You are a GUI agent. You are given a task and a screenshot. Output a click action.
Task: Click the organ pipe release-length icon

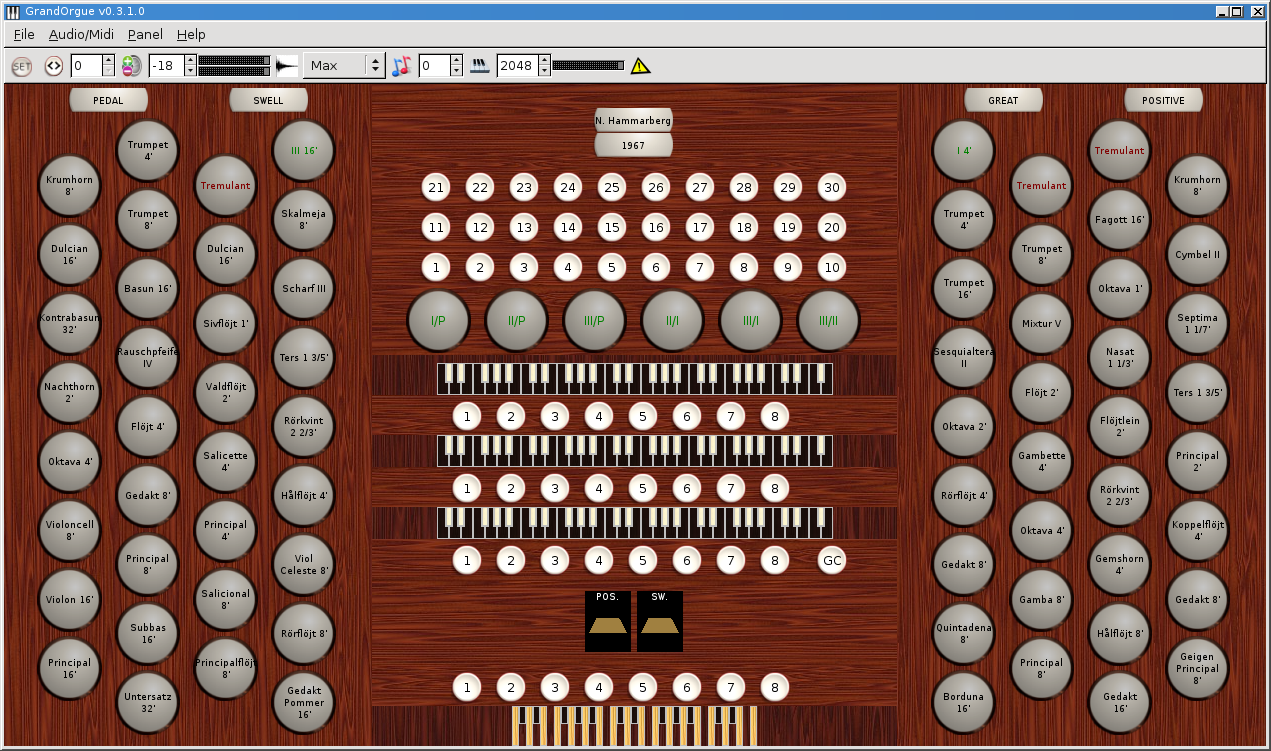(x=287, y=66)
